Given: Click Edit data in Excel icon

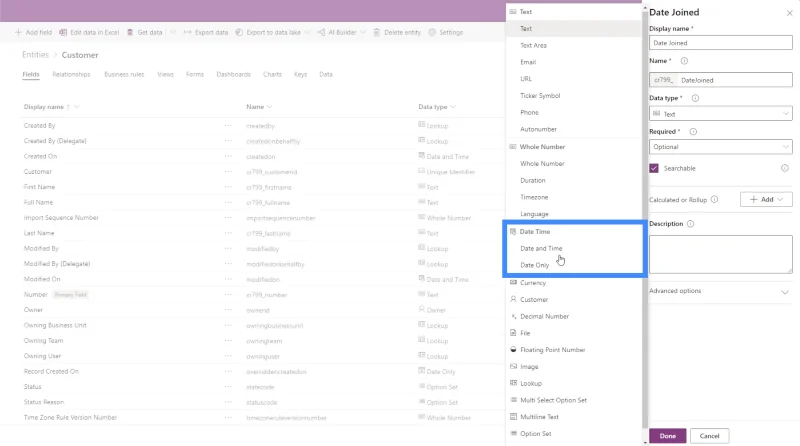Looking at the screenshot, I should point(63,32).
